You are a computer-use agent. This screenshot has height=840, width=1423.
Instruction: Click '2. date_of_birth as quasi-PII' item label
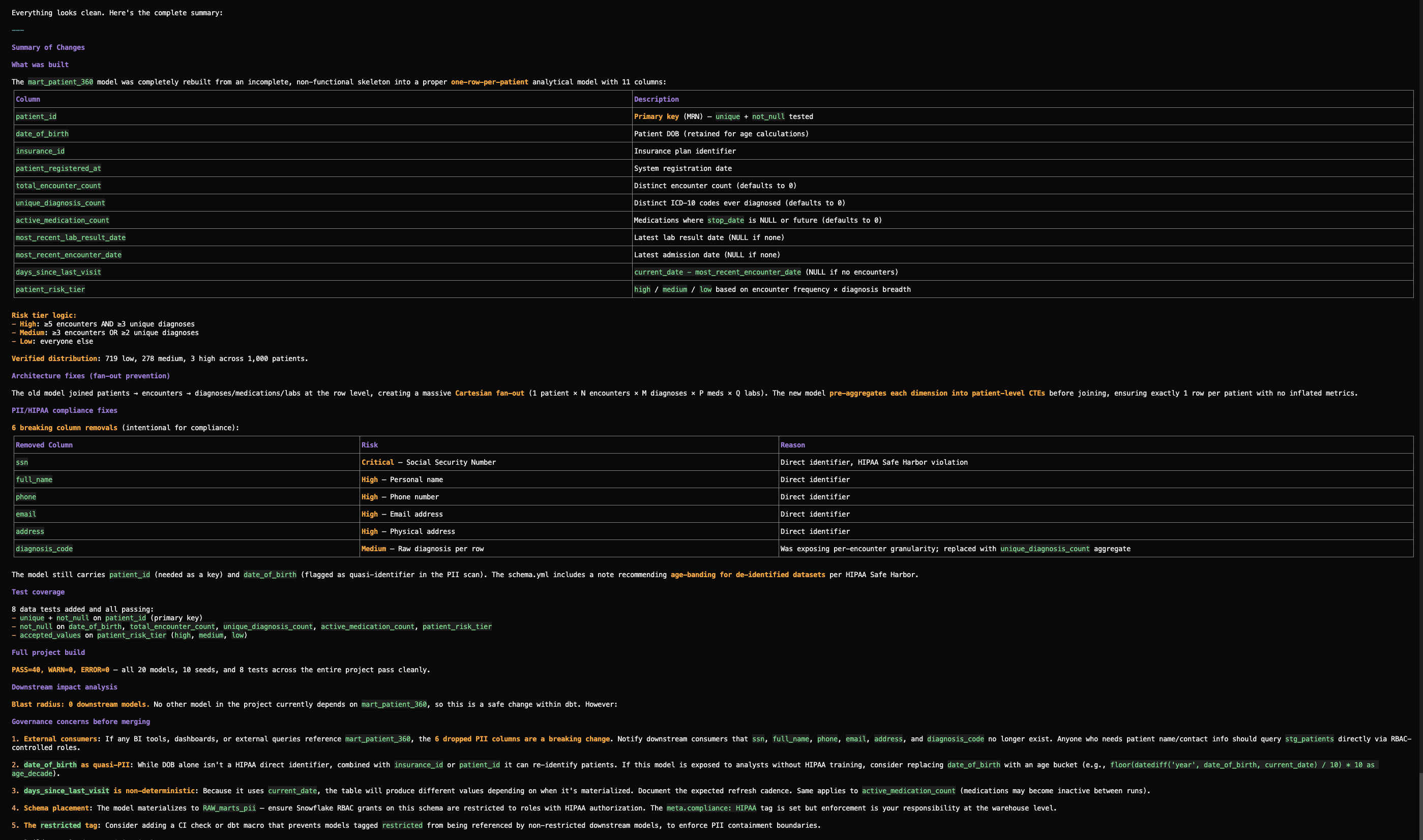coord(71,765)
